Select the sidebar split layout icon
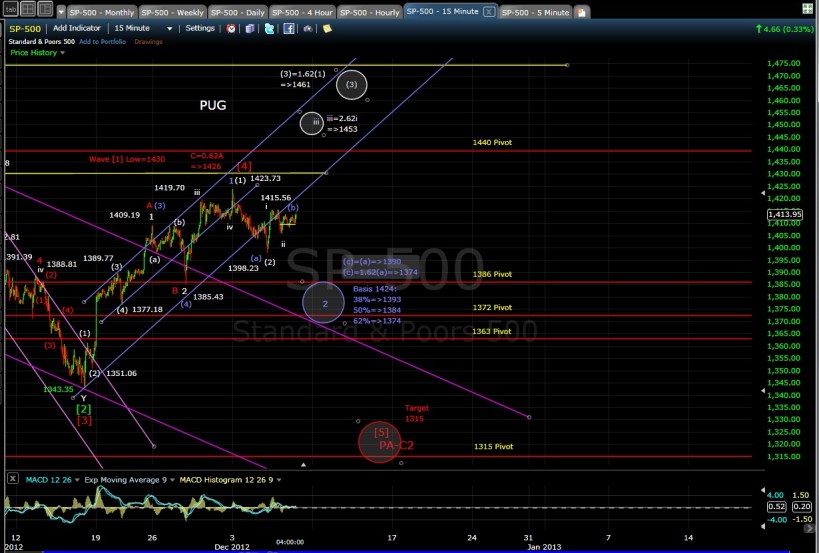Screen dimensions: 819x553 pyautogui.click(x=45, y=9)
